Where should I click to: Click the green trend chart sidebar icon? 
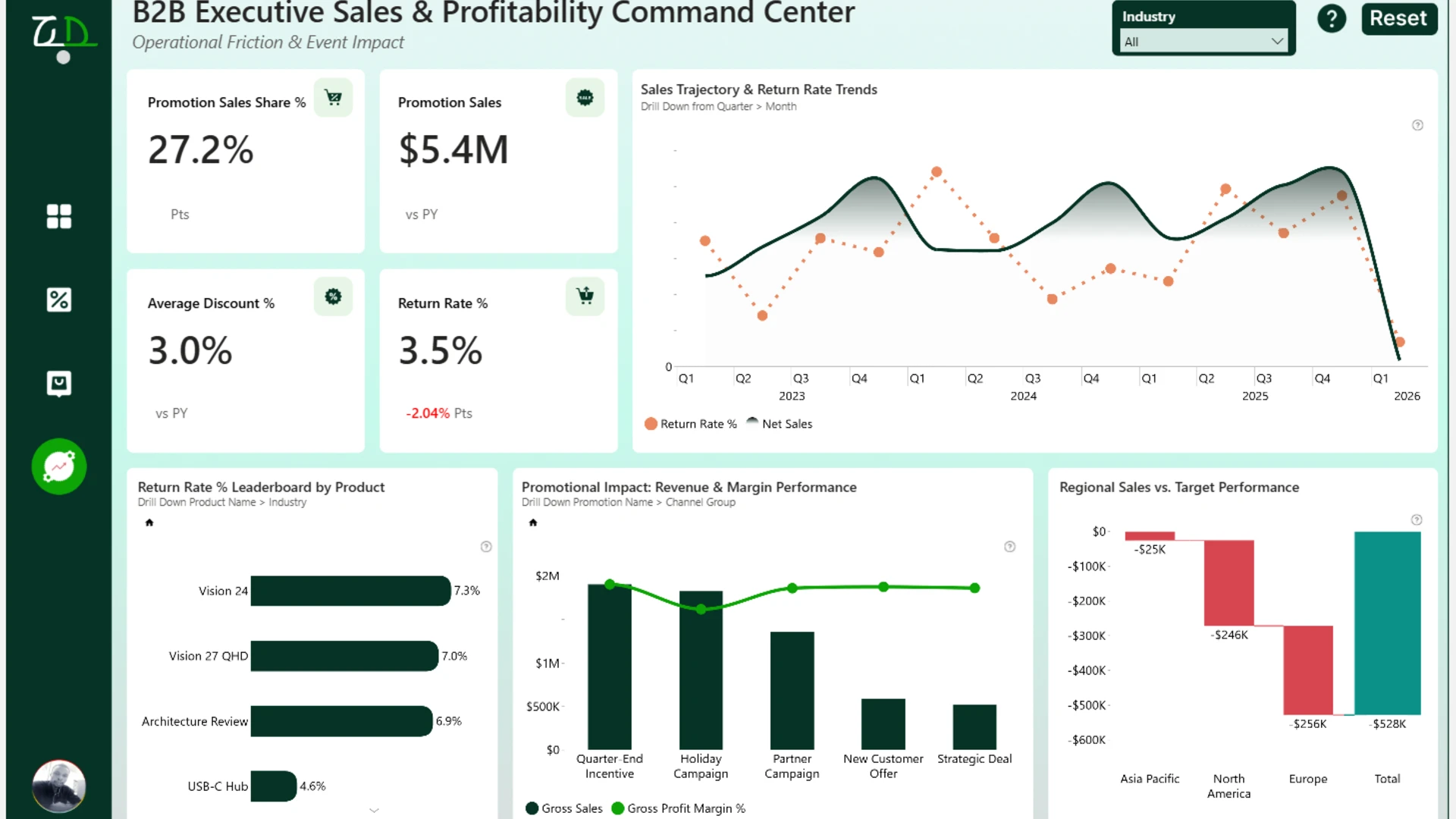click(59, 466)
